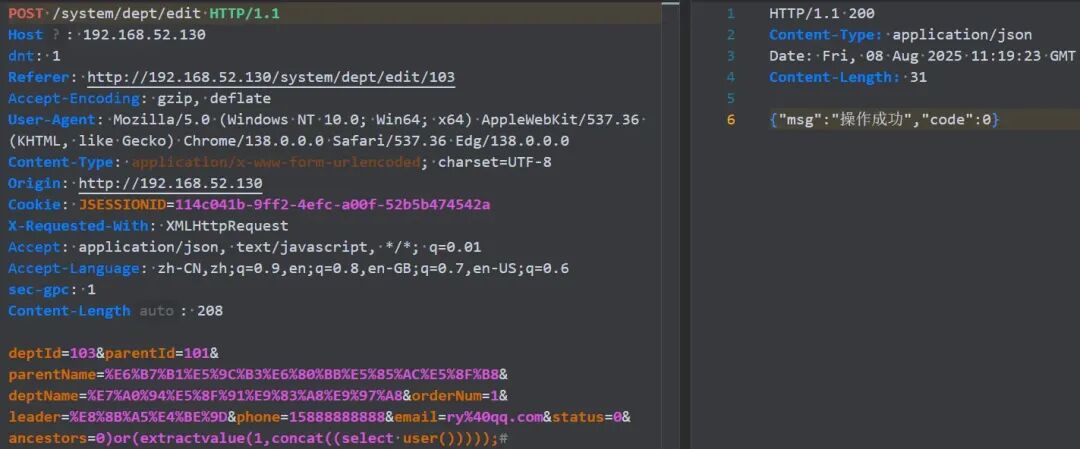Click the Origin header name
1080x449 pixels.
click(34, 184)
